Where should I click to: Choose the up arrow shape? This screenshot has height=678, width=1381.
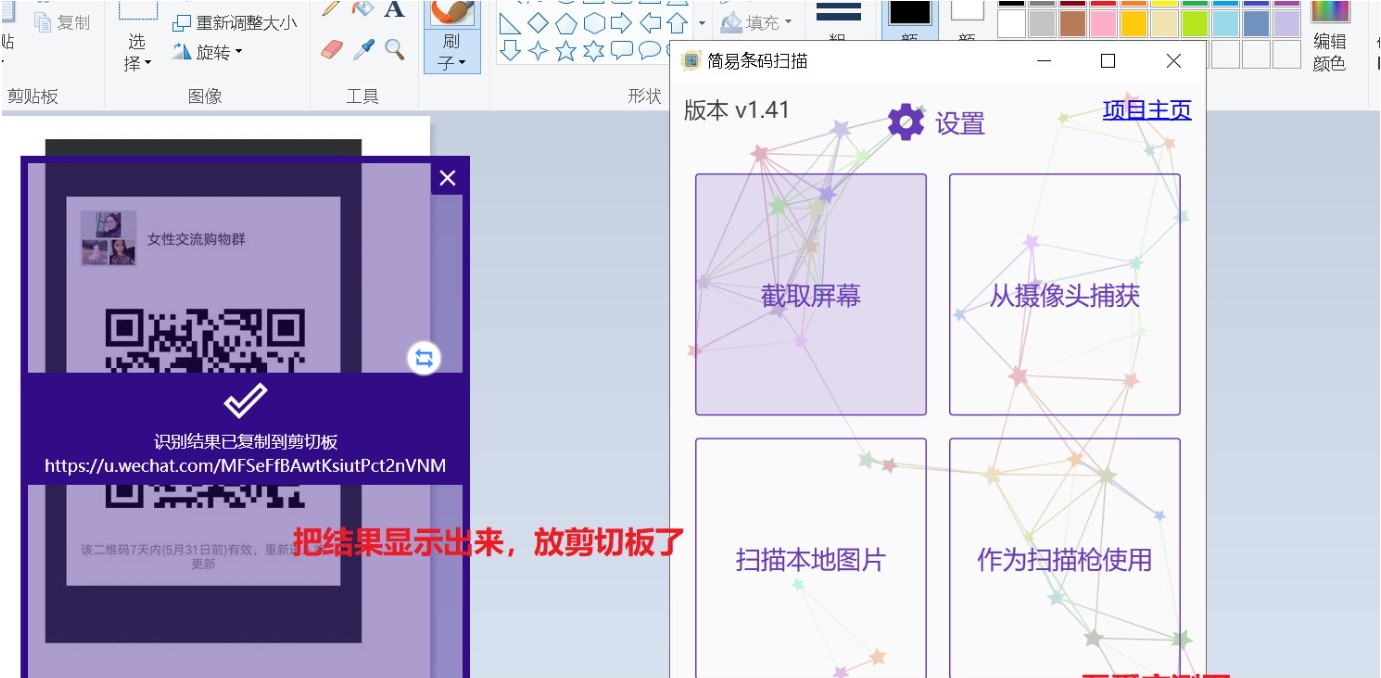(x=677, y=23)
